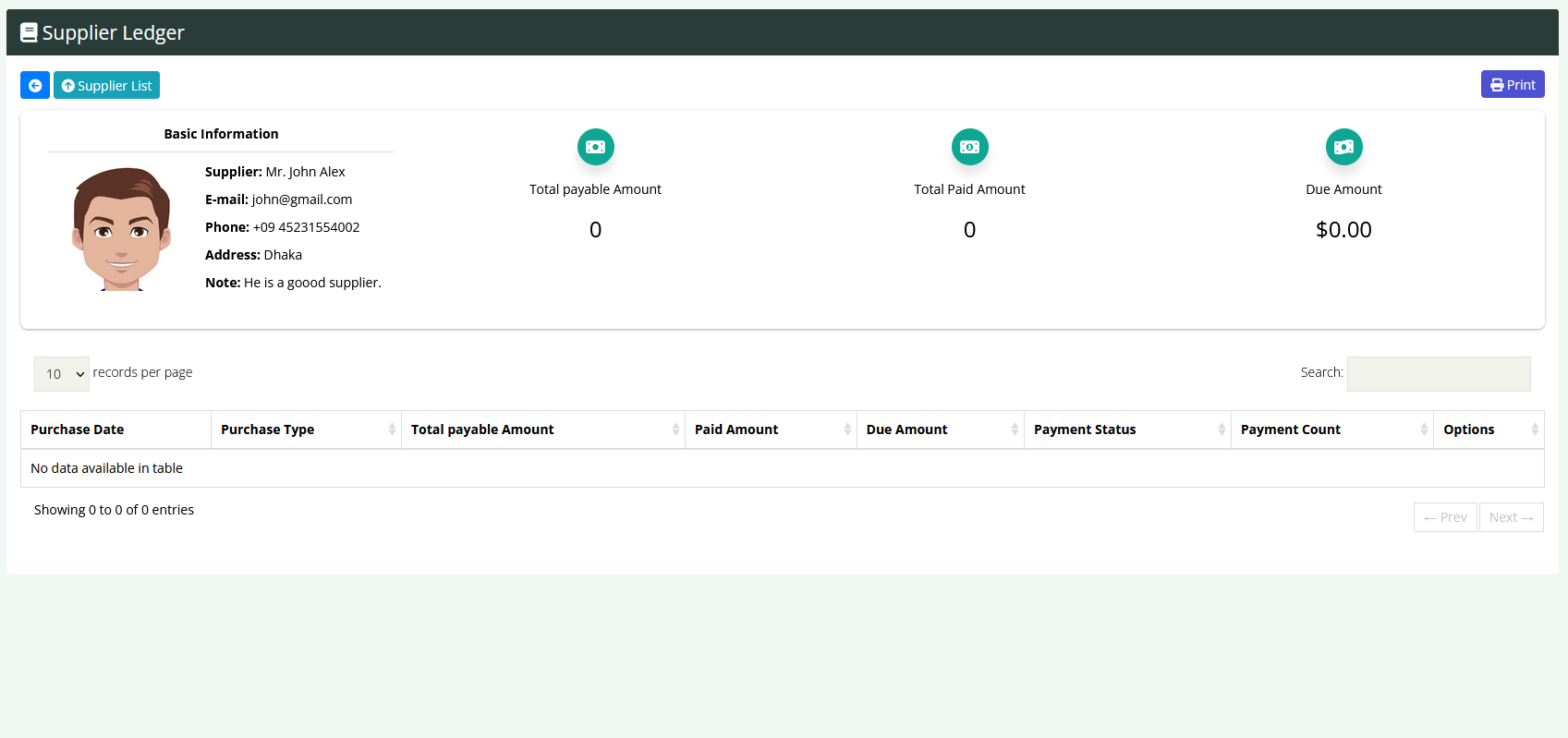
Task: Go to the Prev page
Action: pyautogui.click(x=1445, y=517)
